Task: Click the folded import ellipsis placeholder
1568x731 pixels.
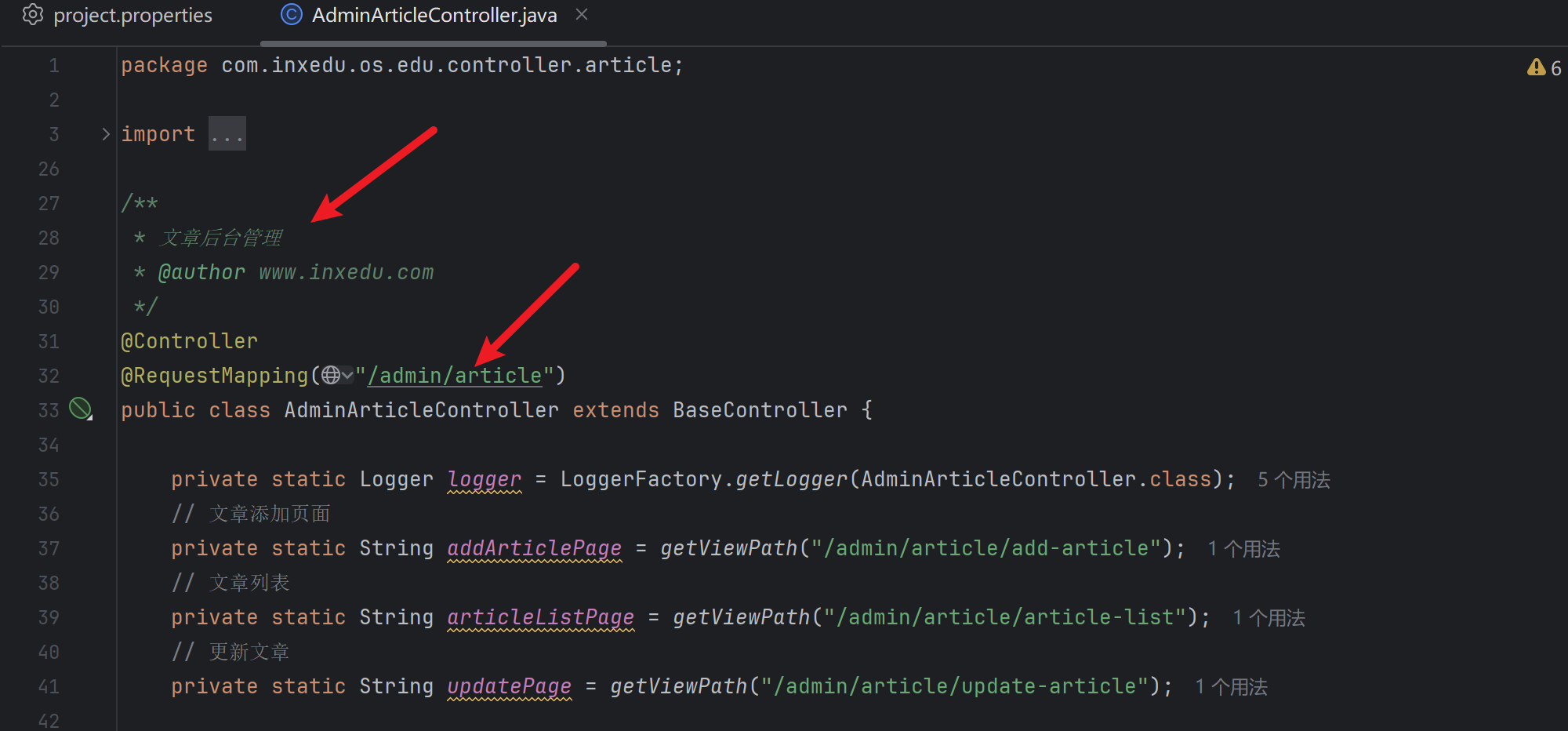Action: [227, 134]
